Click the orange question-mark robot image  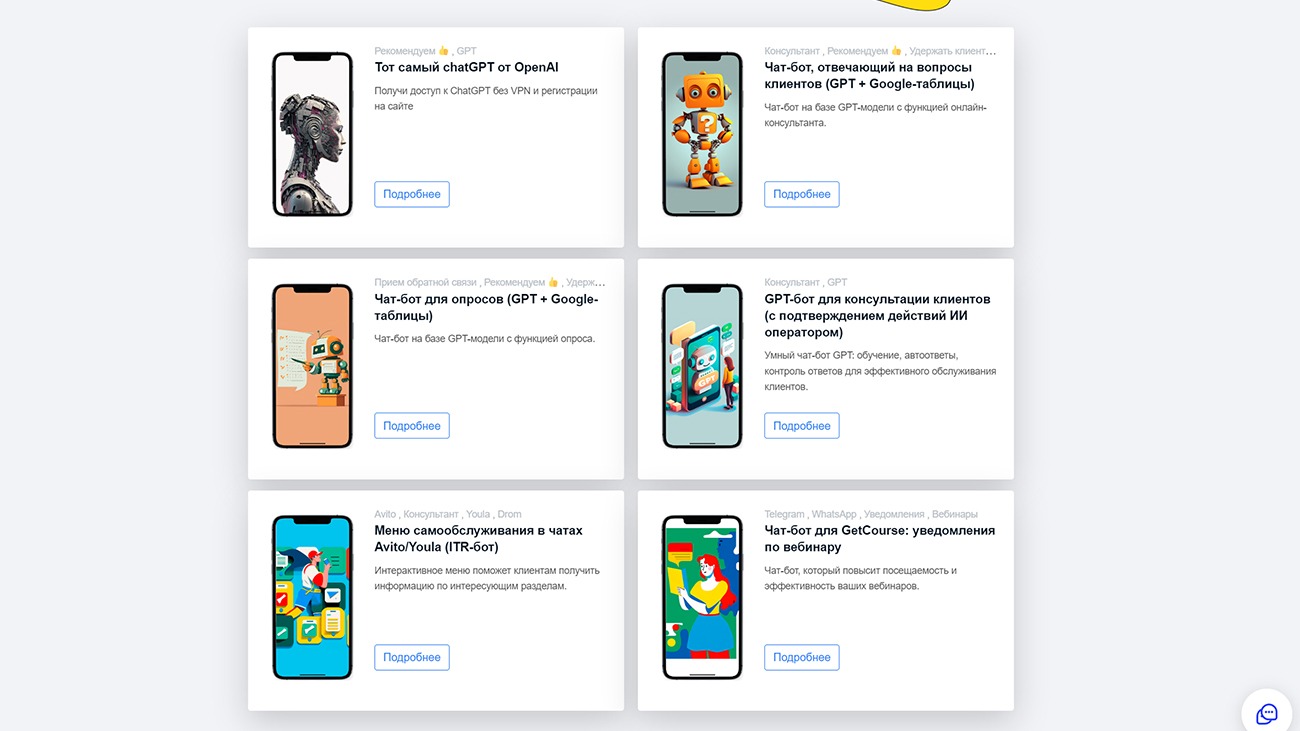coord(703,134)
